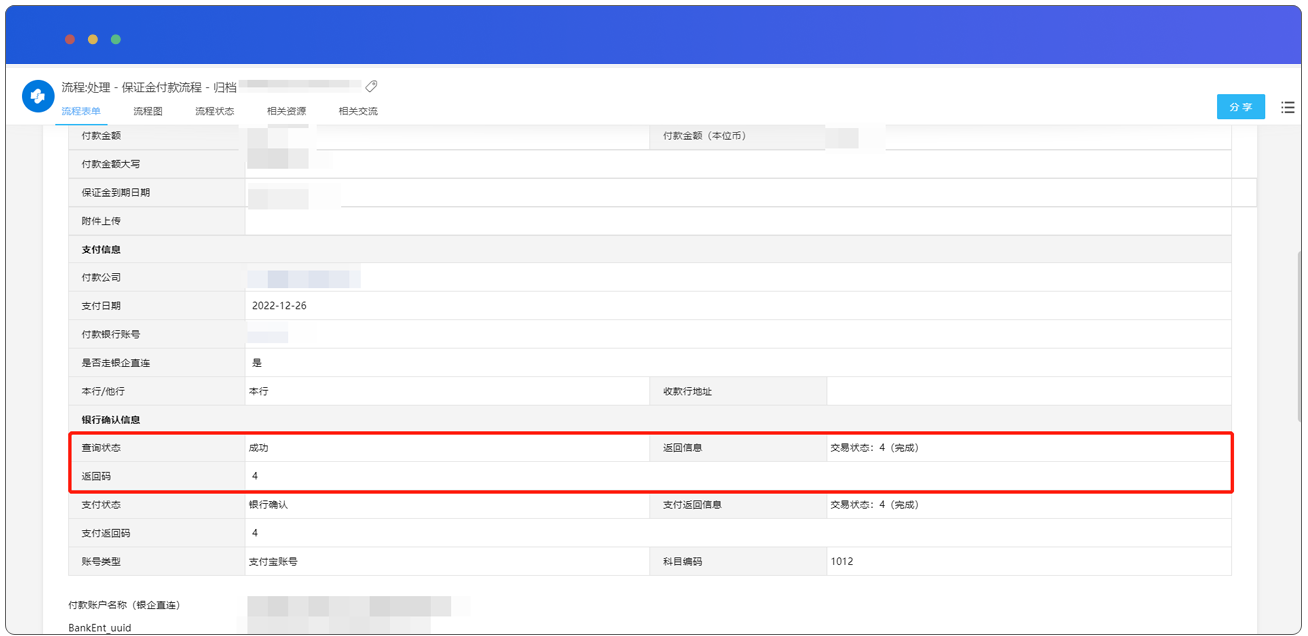Click the 查询状态 value 成功
The width and height of the screenshot is (1308, 636).
[258, 448]
